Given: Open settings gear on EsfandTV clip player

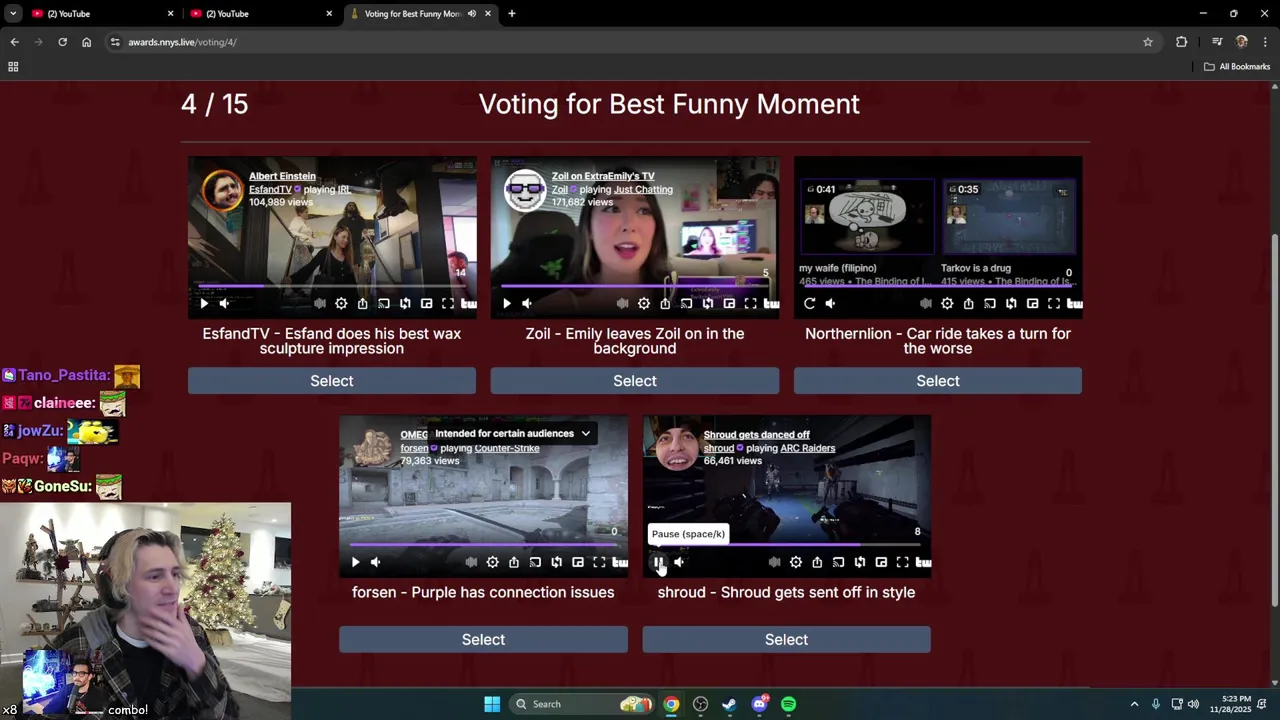Looking at the screenshot, I should [x=341, y=303].
